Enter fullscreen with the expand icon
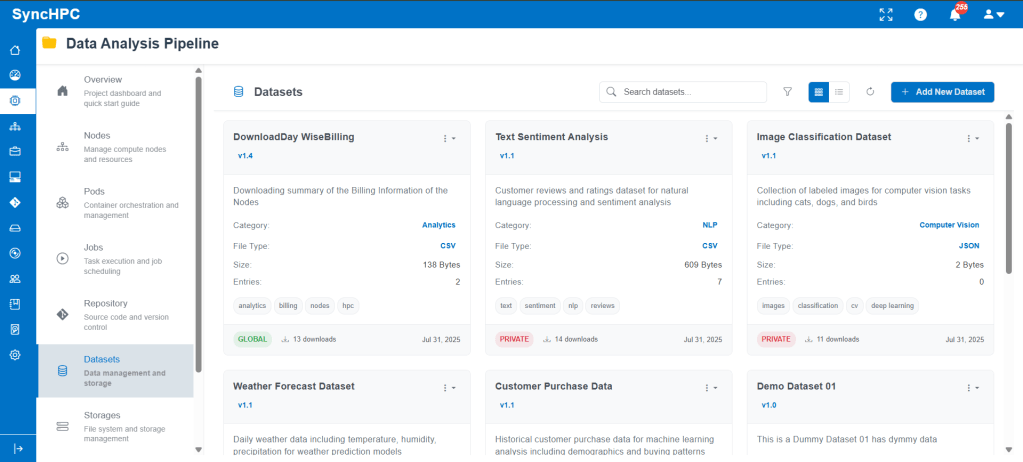This screenshot has width=1023, height=462. (x=885, y=15)
